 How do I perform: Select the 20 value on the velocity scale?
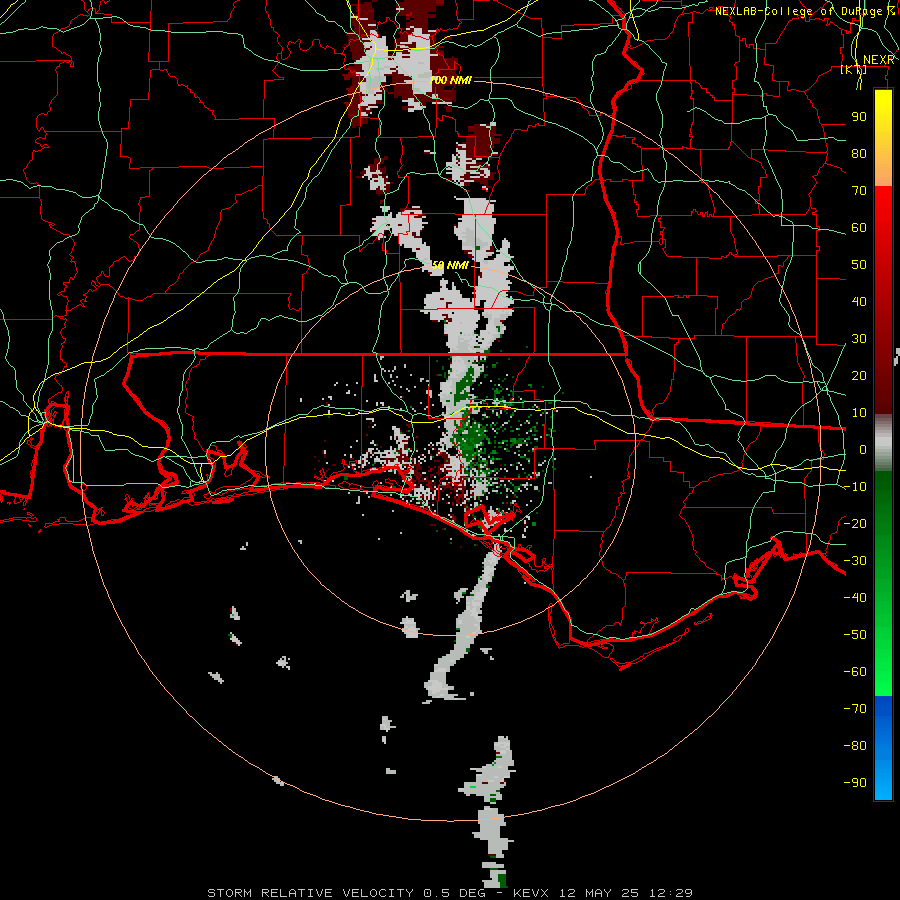pos(859,375)
